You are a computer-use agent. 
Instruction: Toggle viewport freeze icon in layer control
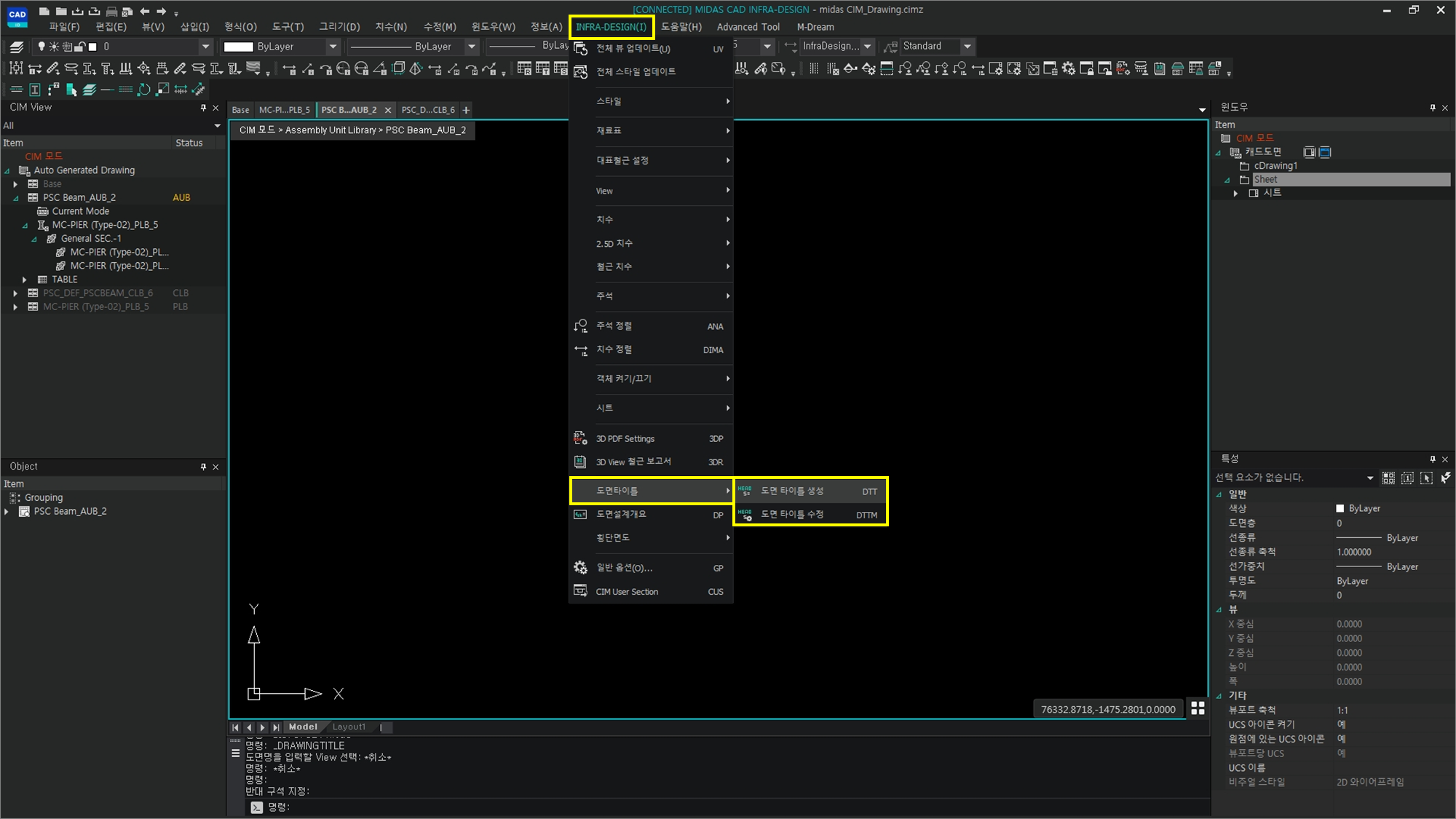67,47
